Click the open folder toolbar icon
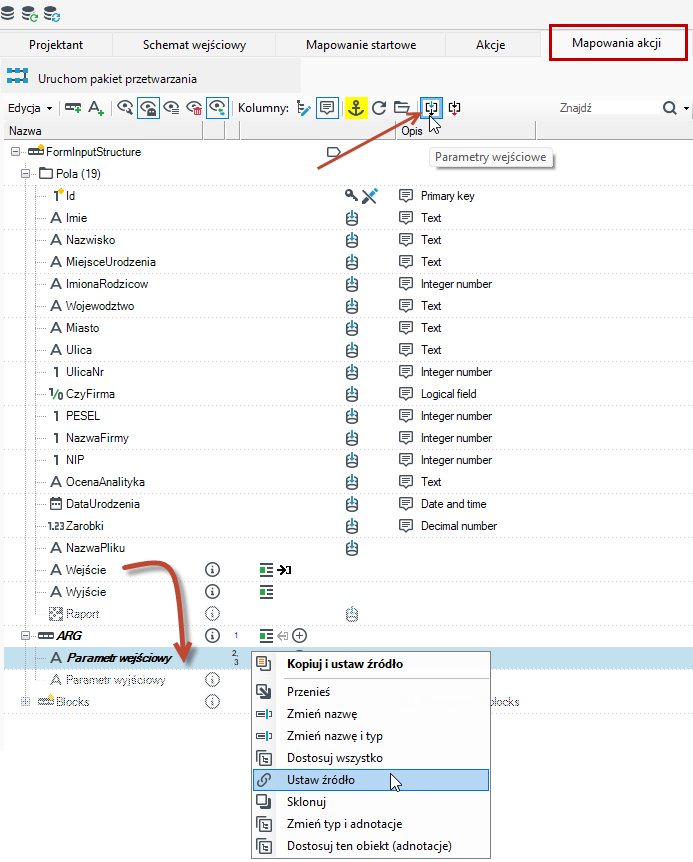This screenshot has width=693, height=862. (402, 107)
